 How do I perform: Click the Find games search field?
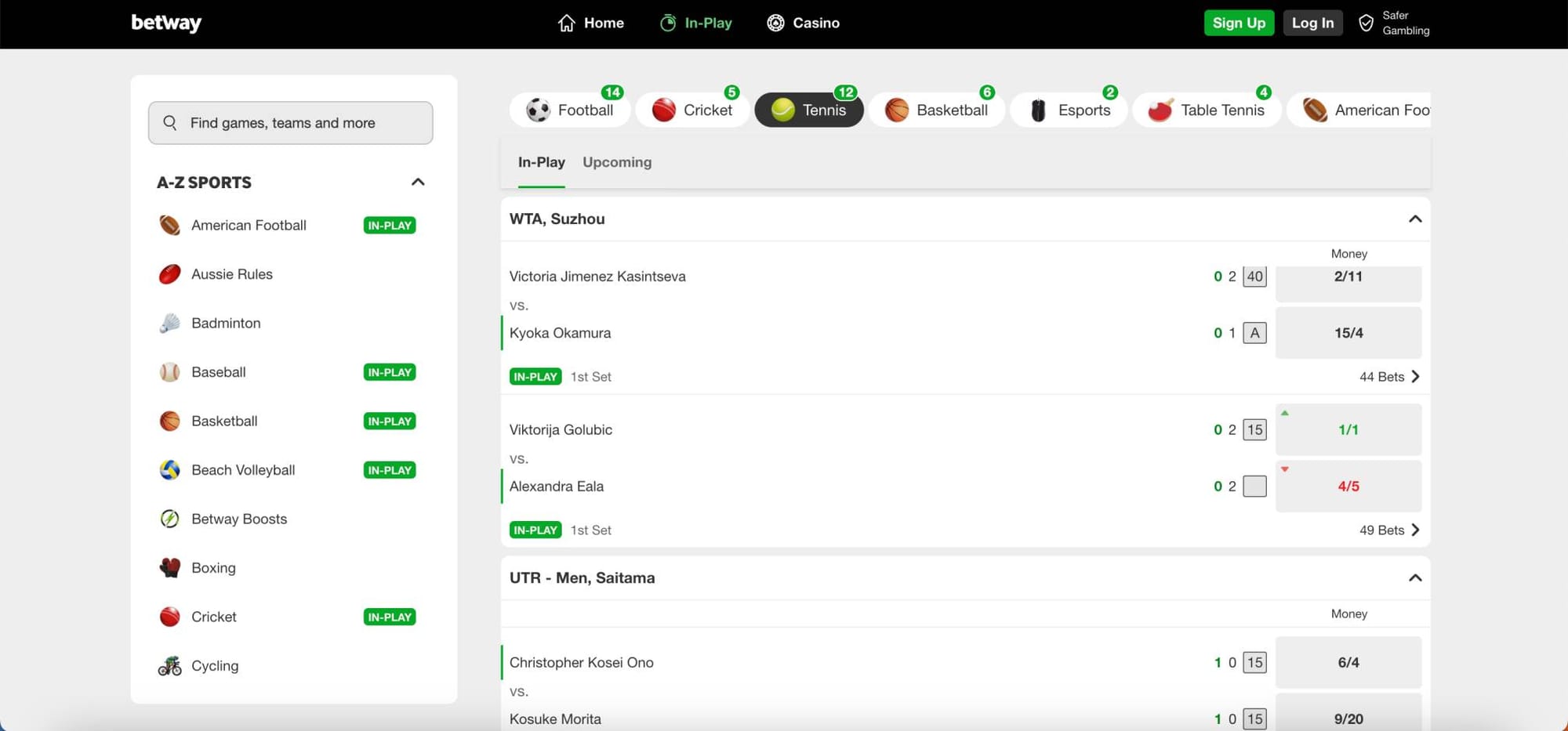290,123
